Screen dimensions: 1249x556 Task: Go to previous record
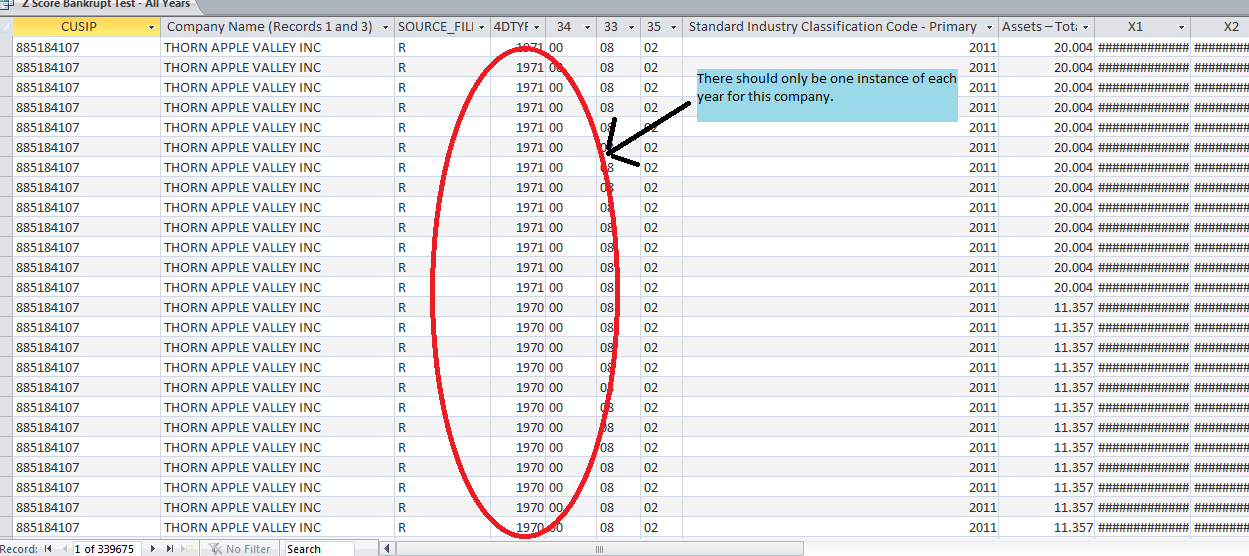[x=64, y=549]
